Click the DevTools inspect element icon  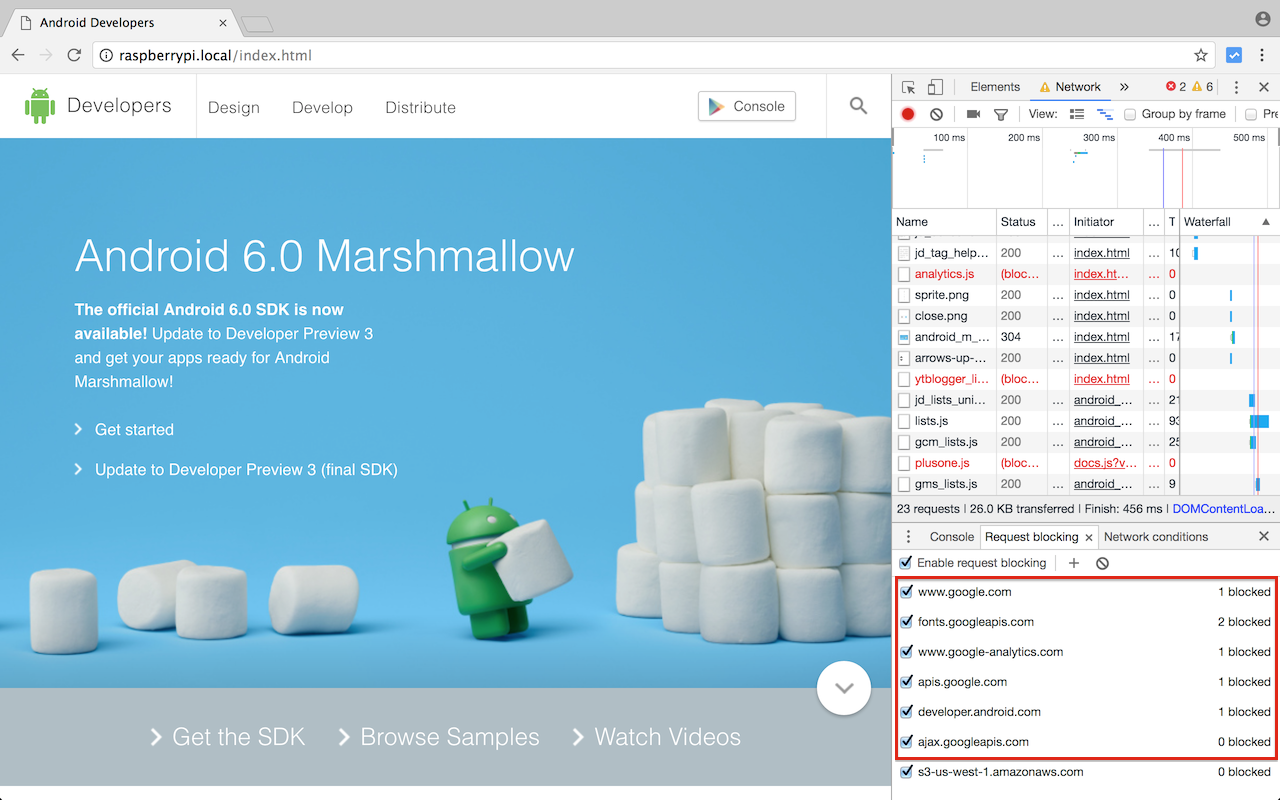coord(908,87)
